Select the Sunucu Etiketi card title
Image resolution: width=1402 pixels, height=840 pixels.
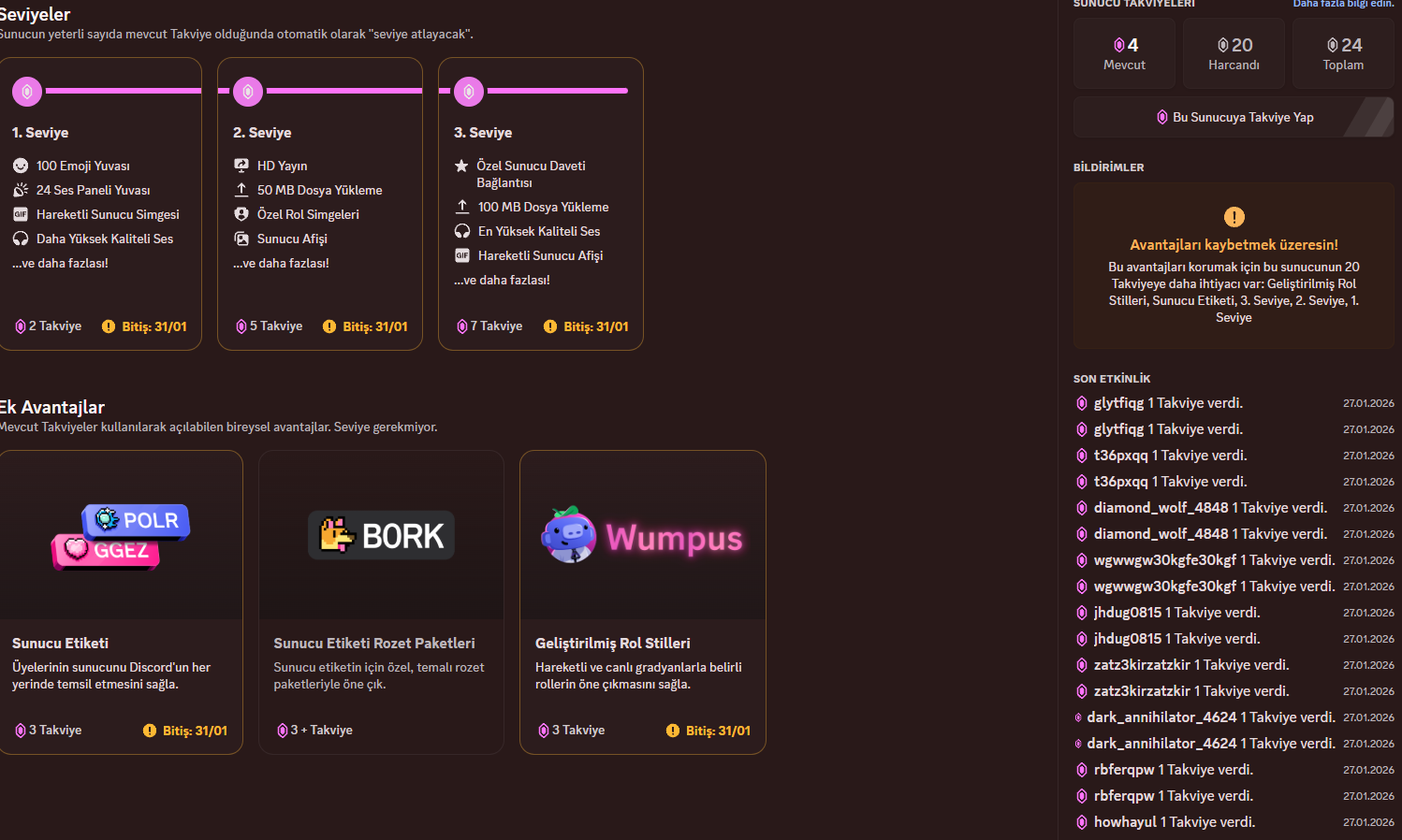click(x=60, y=644)
